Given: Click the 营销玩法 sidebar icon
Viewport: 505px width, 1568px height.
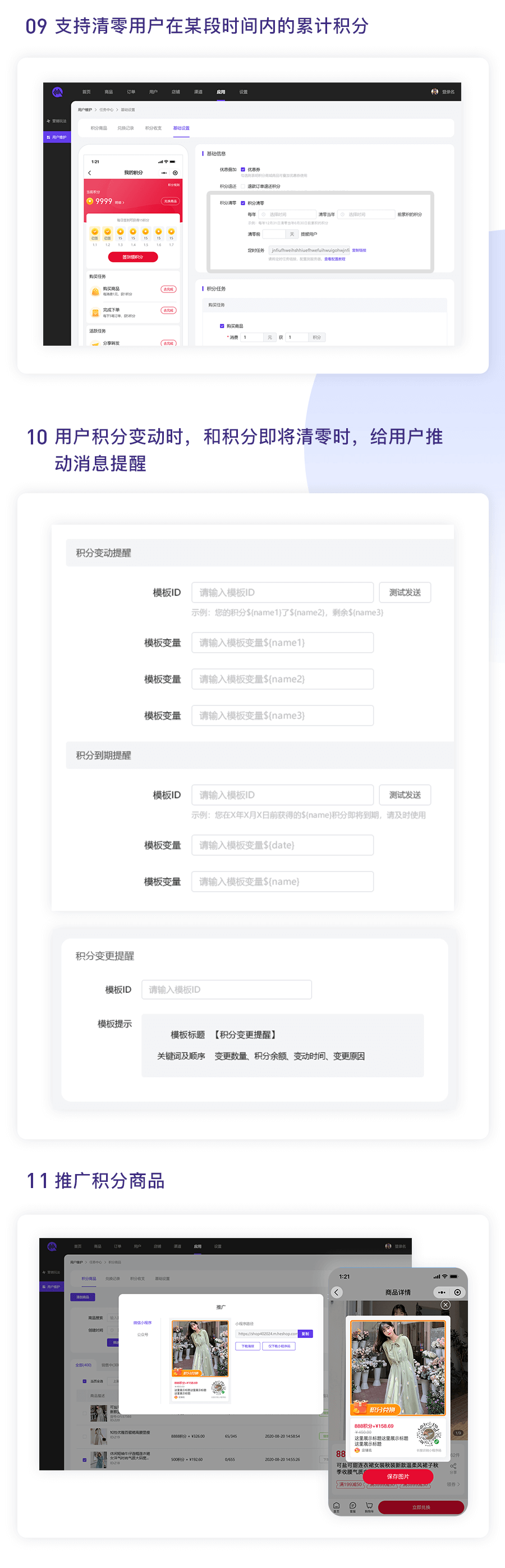Looking at the screenshot, I should click(49, 121).
